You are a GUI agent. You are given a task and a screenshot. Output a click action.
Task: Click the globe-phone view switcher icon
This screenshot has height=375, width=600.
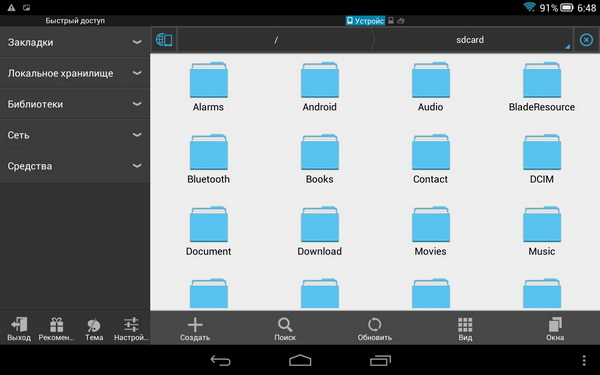click(164, 40)
